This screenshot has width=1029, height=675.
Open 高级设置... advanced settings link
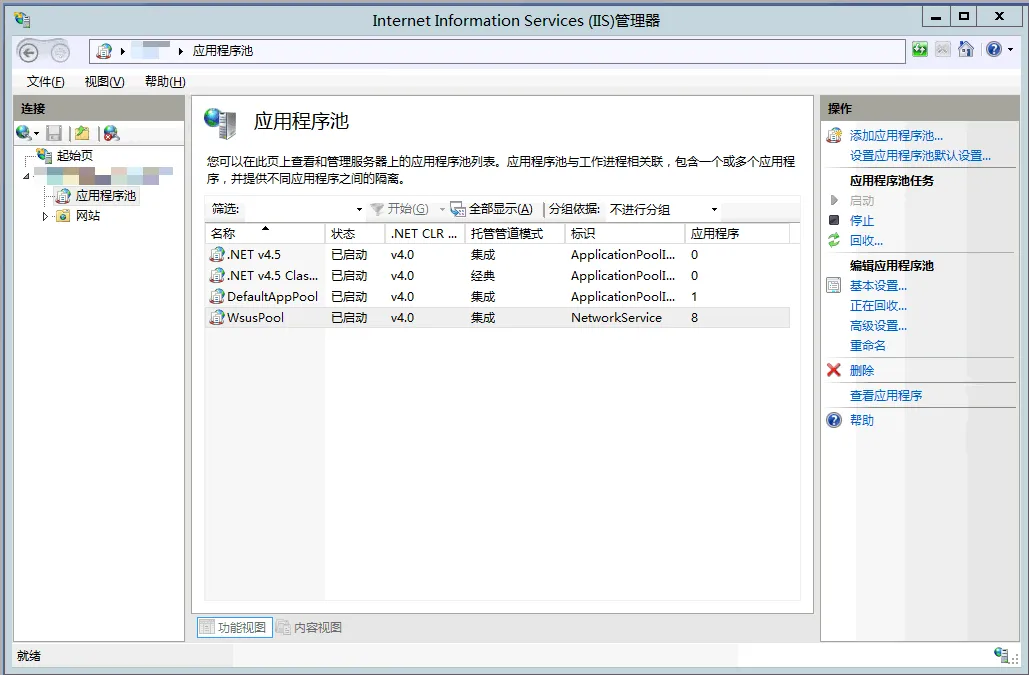(878, 325)
